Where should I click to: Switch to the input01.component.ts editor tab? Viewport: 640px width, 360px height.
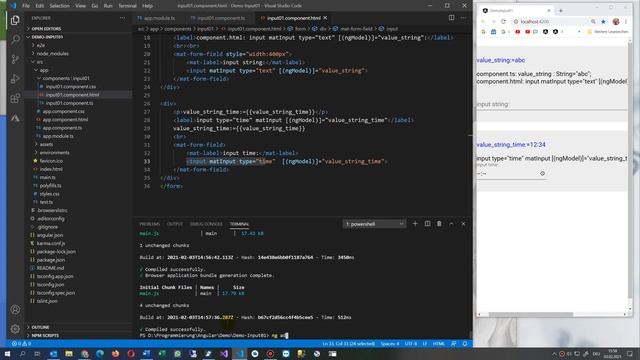[x=220, y=18]
